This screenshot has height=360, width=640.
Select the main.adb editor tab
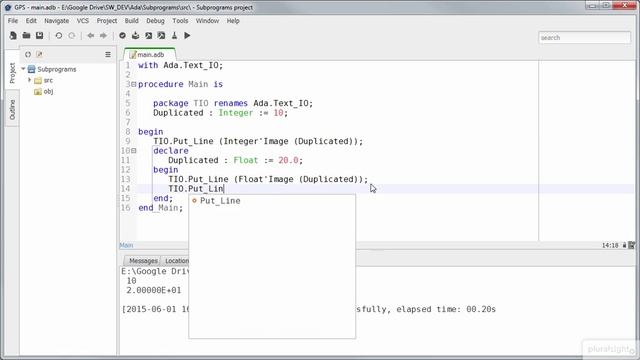(150, 55)
